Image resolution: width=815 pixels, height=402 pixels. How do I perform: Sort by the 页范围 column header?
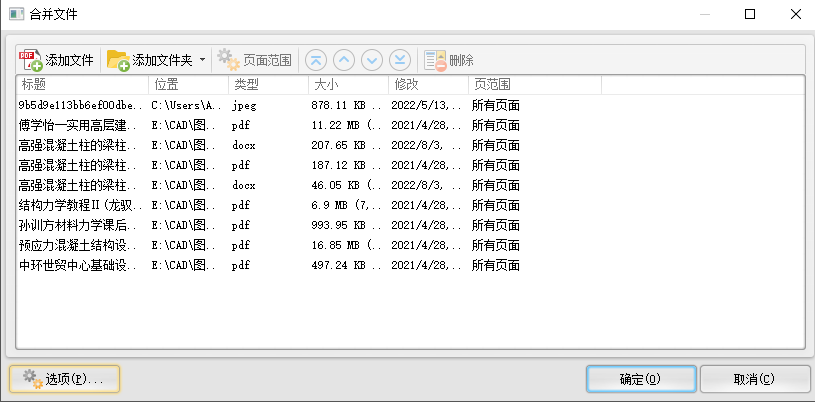535,85
